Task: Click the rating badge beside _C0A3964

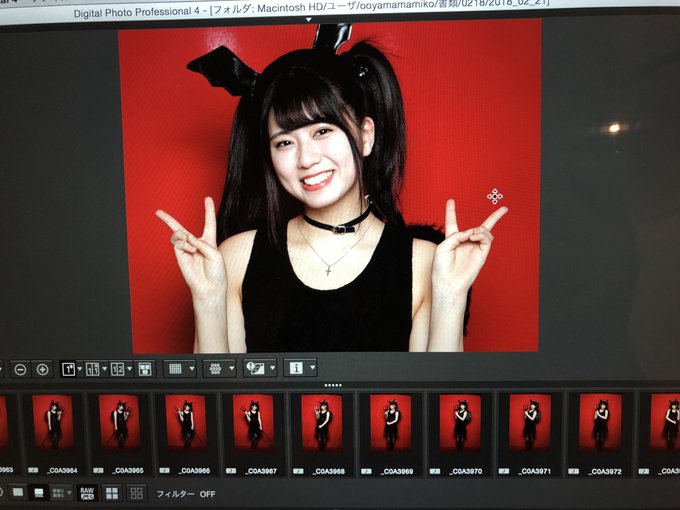Action: 33,470
